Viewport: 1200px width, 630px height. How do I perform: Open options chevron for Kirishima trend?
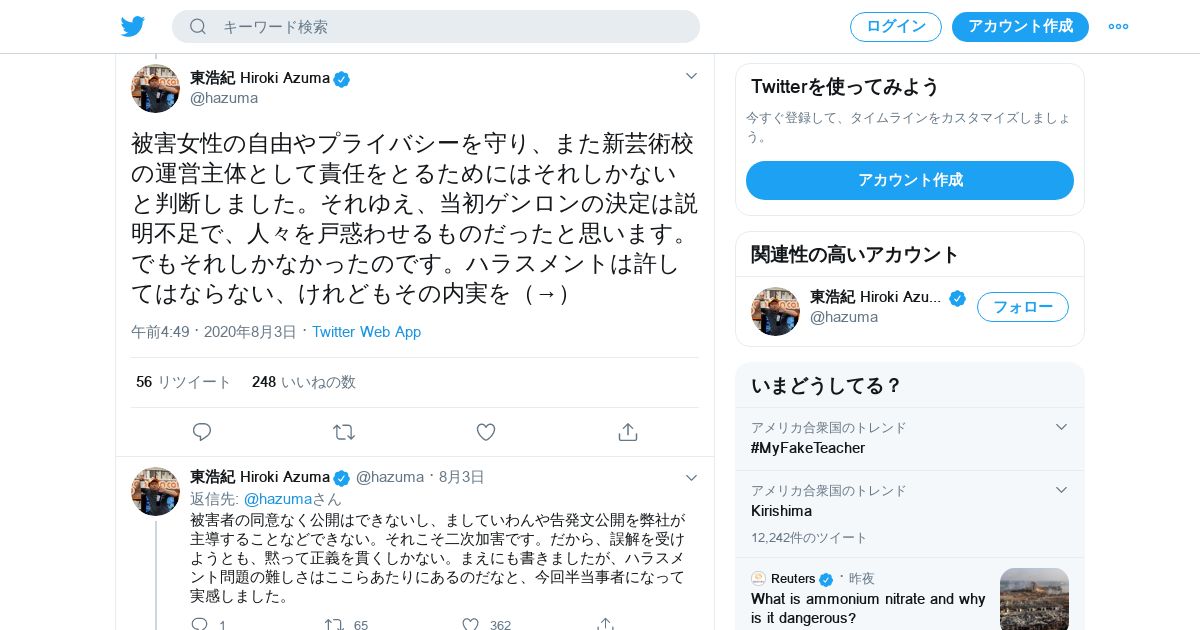click(1062, 490)
